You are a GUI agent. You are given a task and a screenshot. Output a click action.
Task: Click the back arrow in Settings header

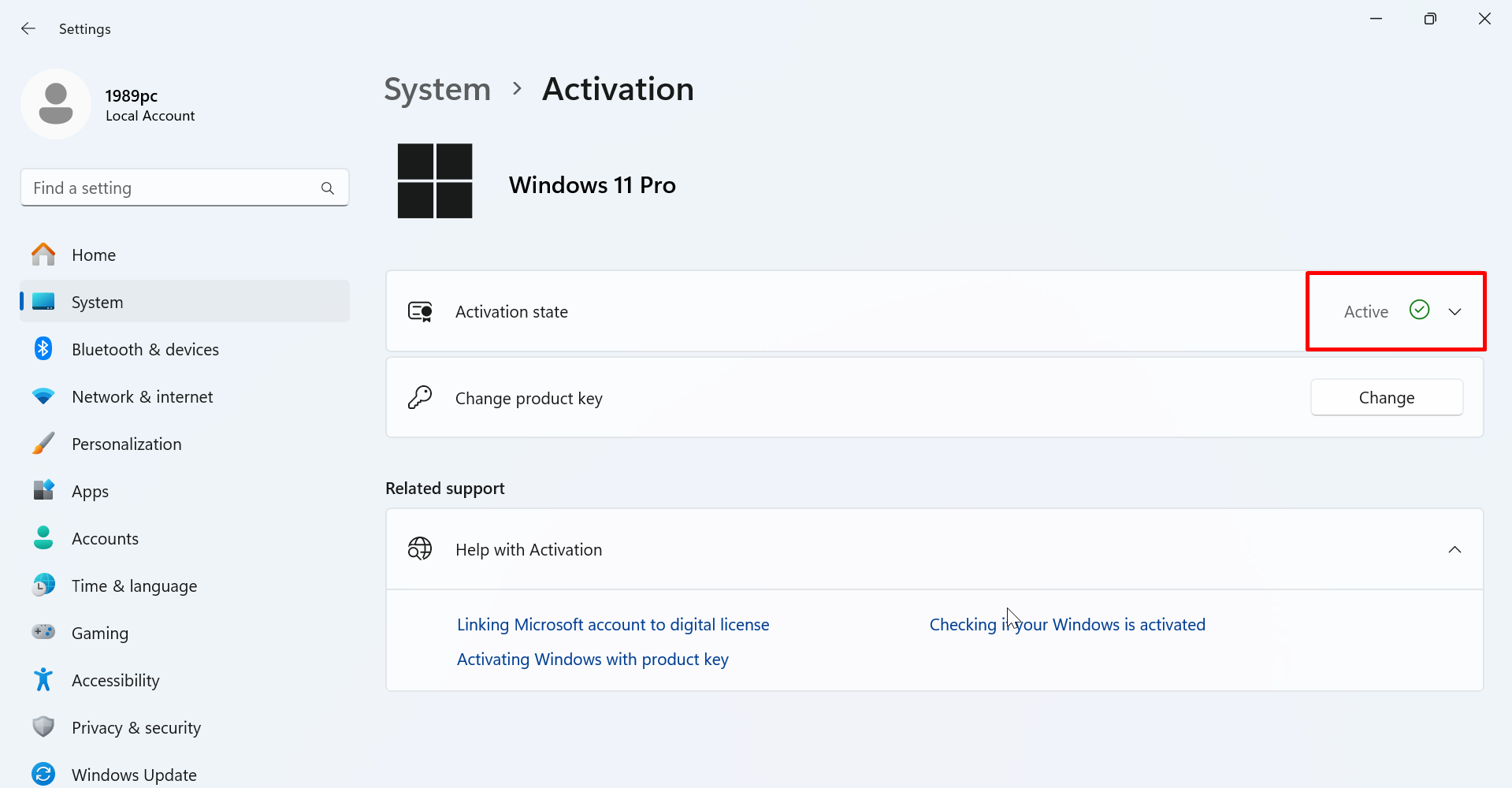pyautogui.click(x=28, y=28)
